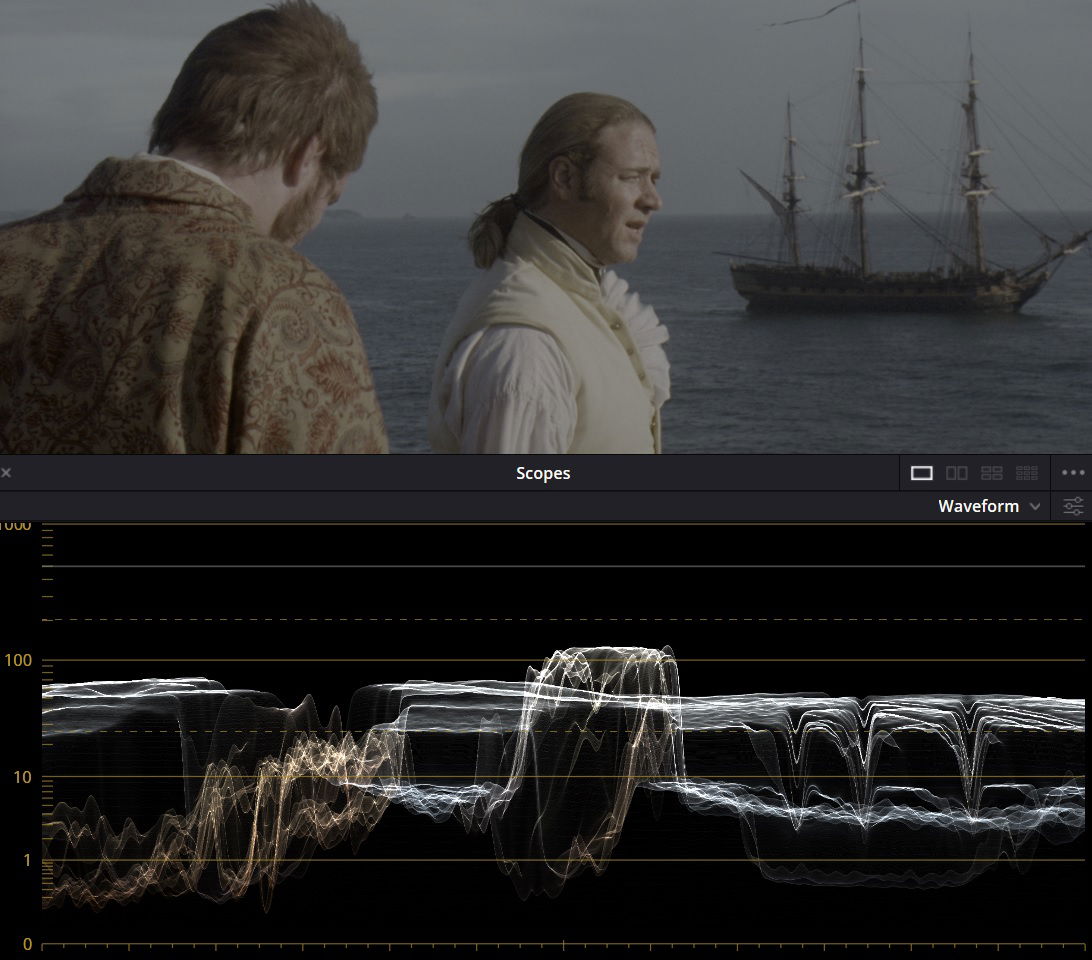The height and width of the screenshot is (960, 1092).
Task: Open the Scopes options menu (three dots)
Action: point(1073,473)
